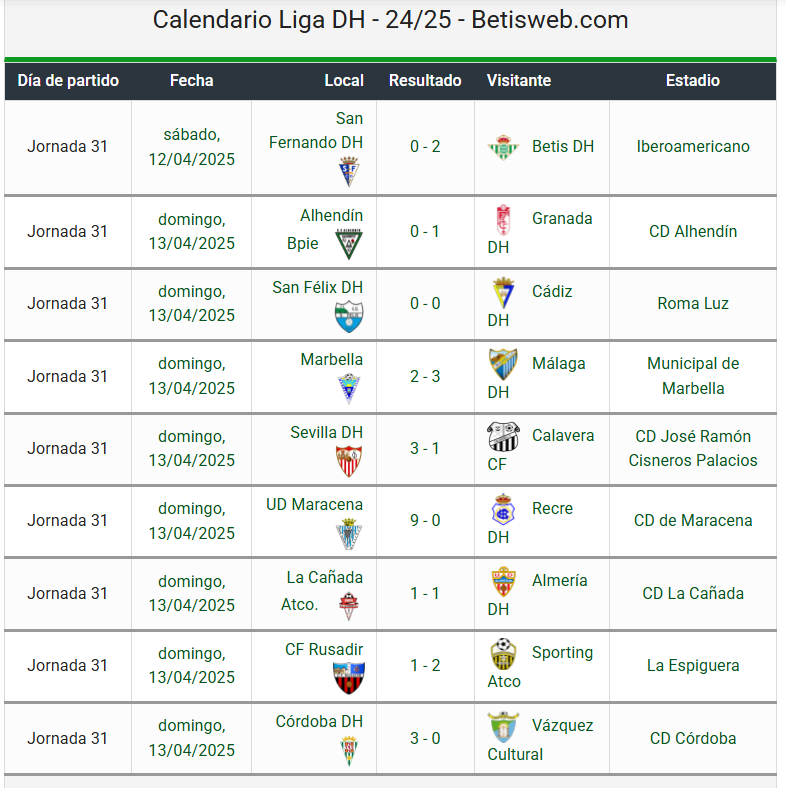The image size is (786, 788).
Task: Open the Municipal de Marbella stadium link
Action: [x=693, y=376]
